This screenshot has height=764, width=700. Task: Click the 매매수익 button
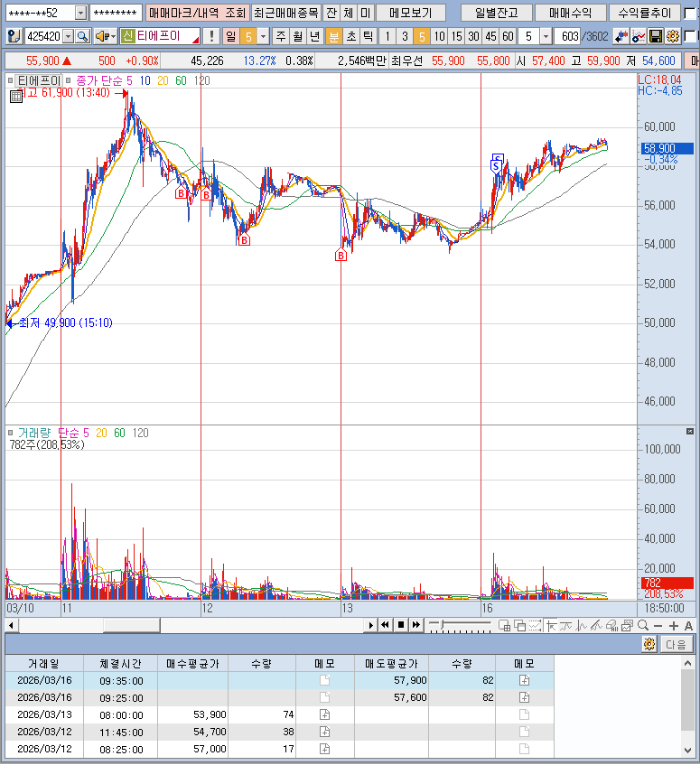coord(570,13)
